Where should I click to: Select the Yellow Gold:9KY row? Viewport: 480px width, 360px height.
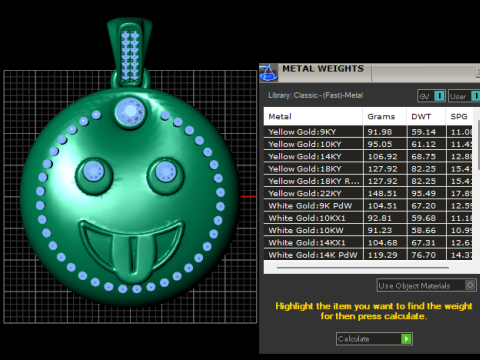click(x=368, y=132)
